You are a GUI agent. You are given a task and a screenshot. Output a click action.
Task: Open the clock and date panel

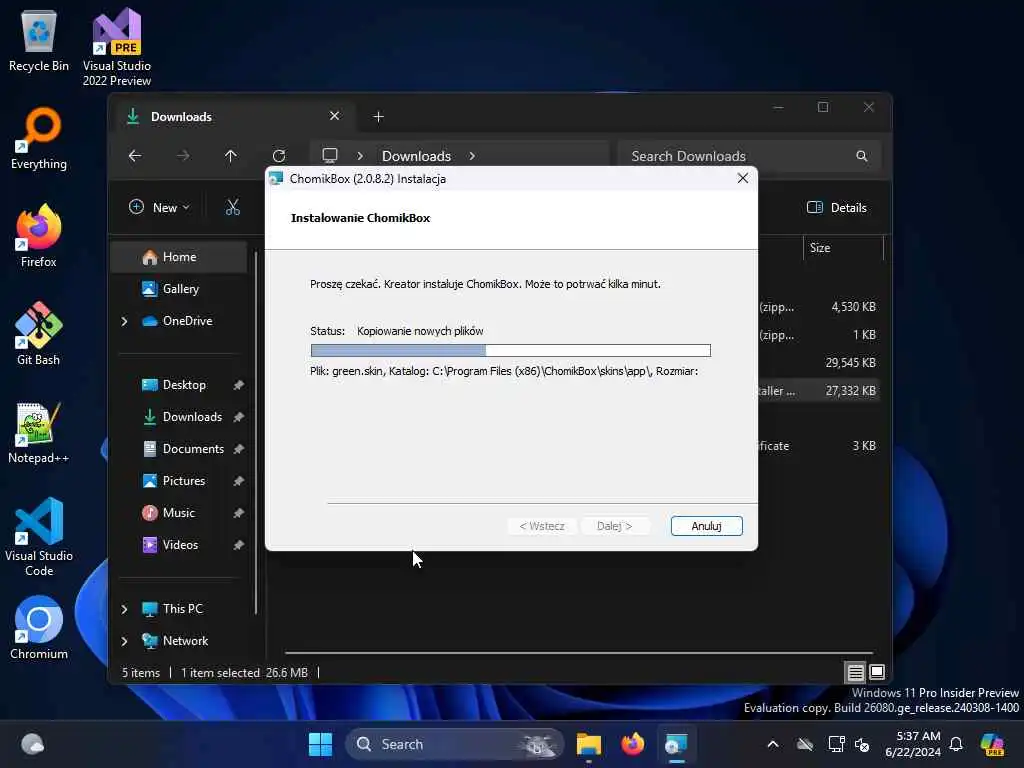912,744
